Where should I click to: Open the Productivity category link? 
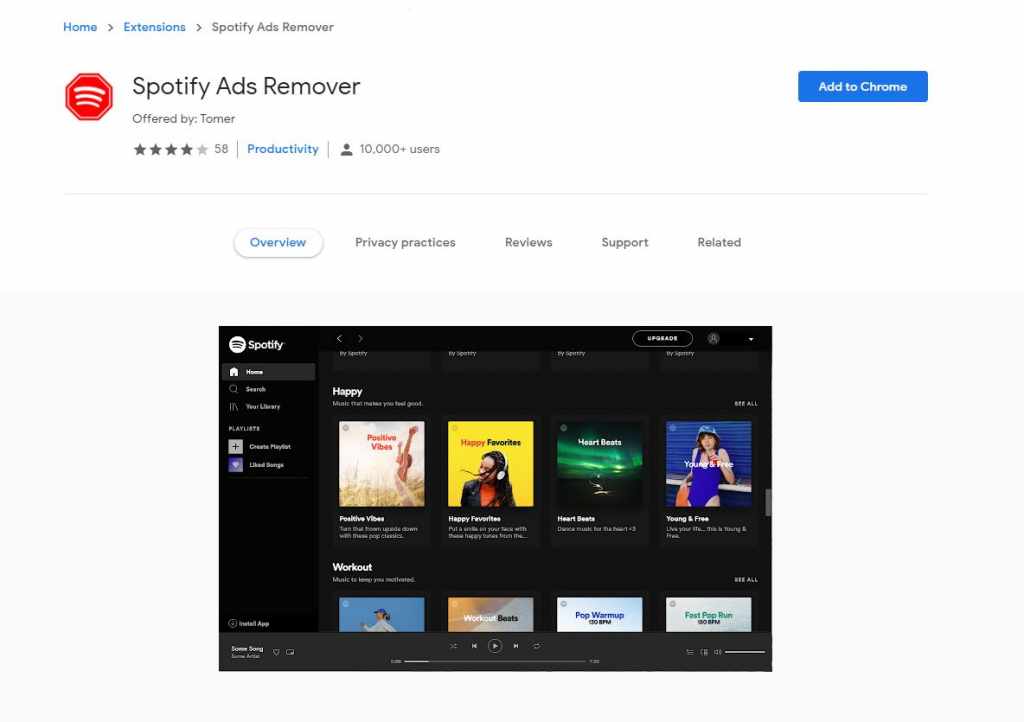click(282, 149)
